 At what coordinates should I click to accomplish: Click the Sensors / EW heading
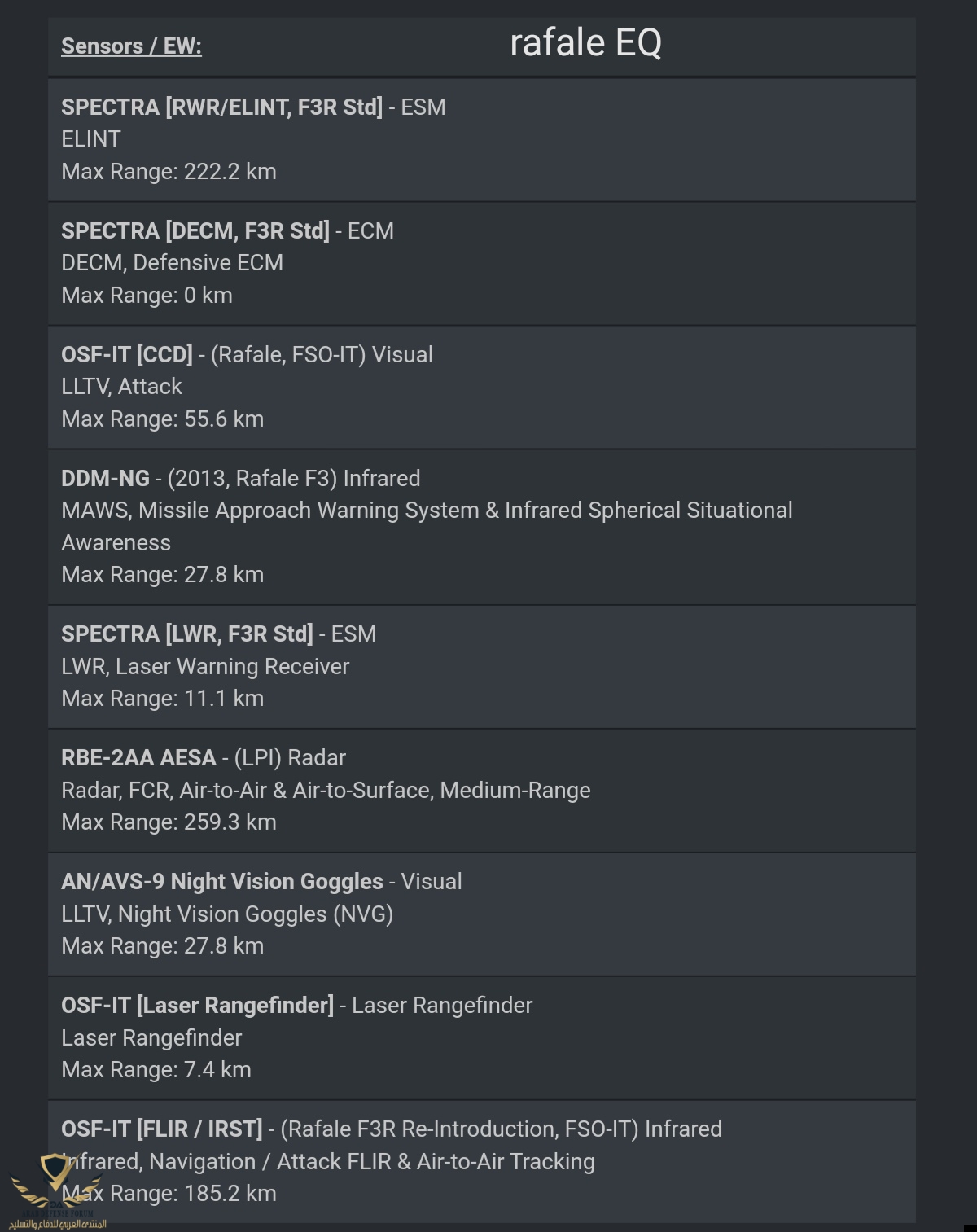[x=131, y=46]
